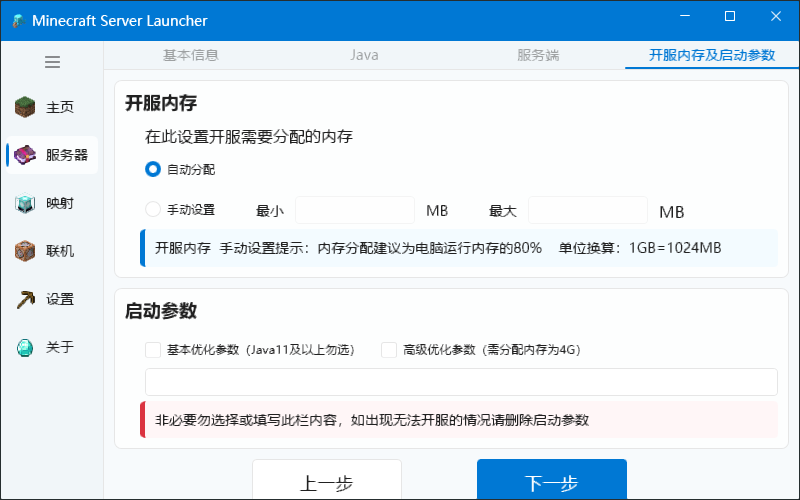Click the 下一步 button
The height and width of the screenshot is (500, 800).
click(x=551, y=482)
